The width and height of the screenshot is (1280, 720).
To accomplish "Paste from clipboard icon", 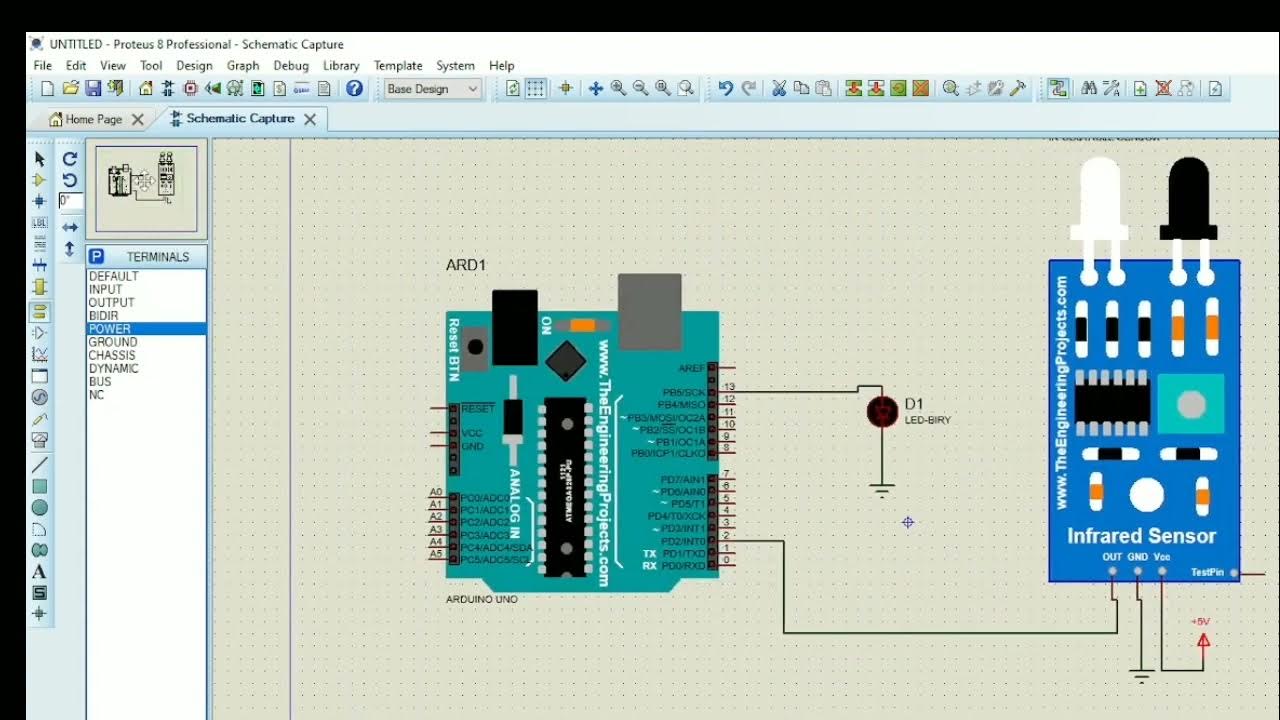I will [x=824, y=89].
